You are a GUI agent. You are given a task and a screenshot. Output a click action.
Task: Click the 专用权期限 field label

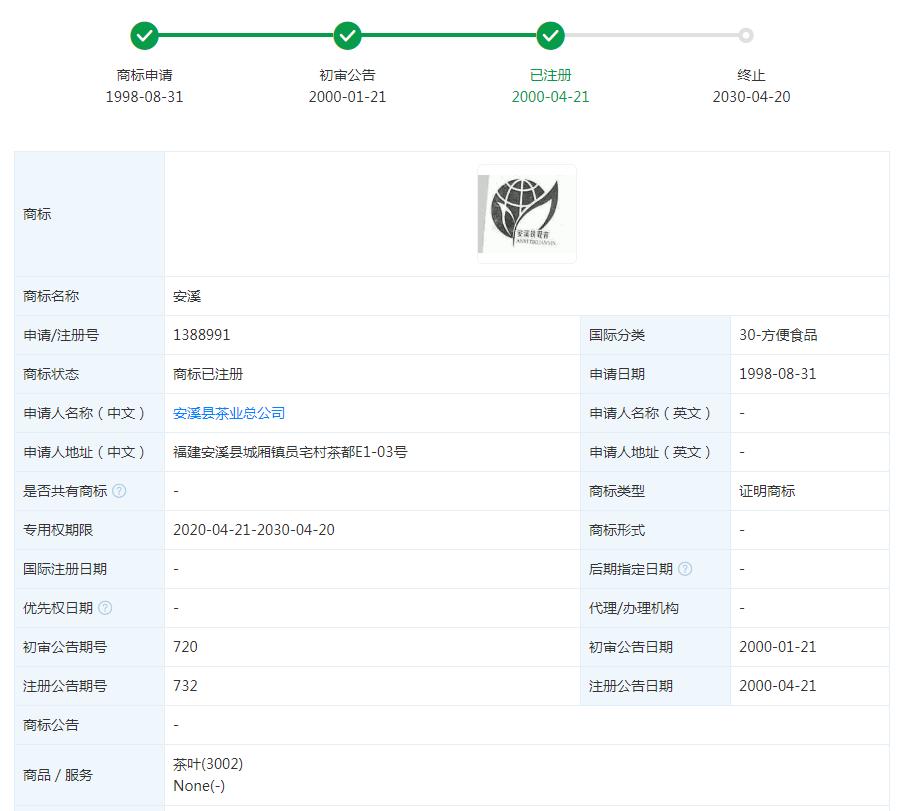(x=58, y=530)
